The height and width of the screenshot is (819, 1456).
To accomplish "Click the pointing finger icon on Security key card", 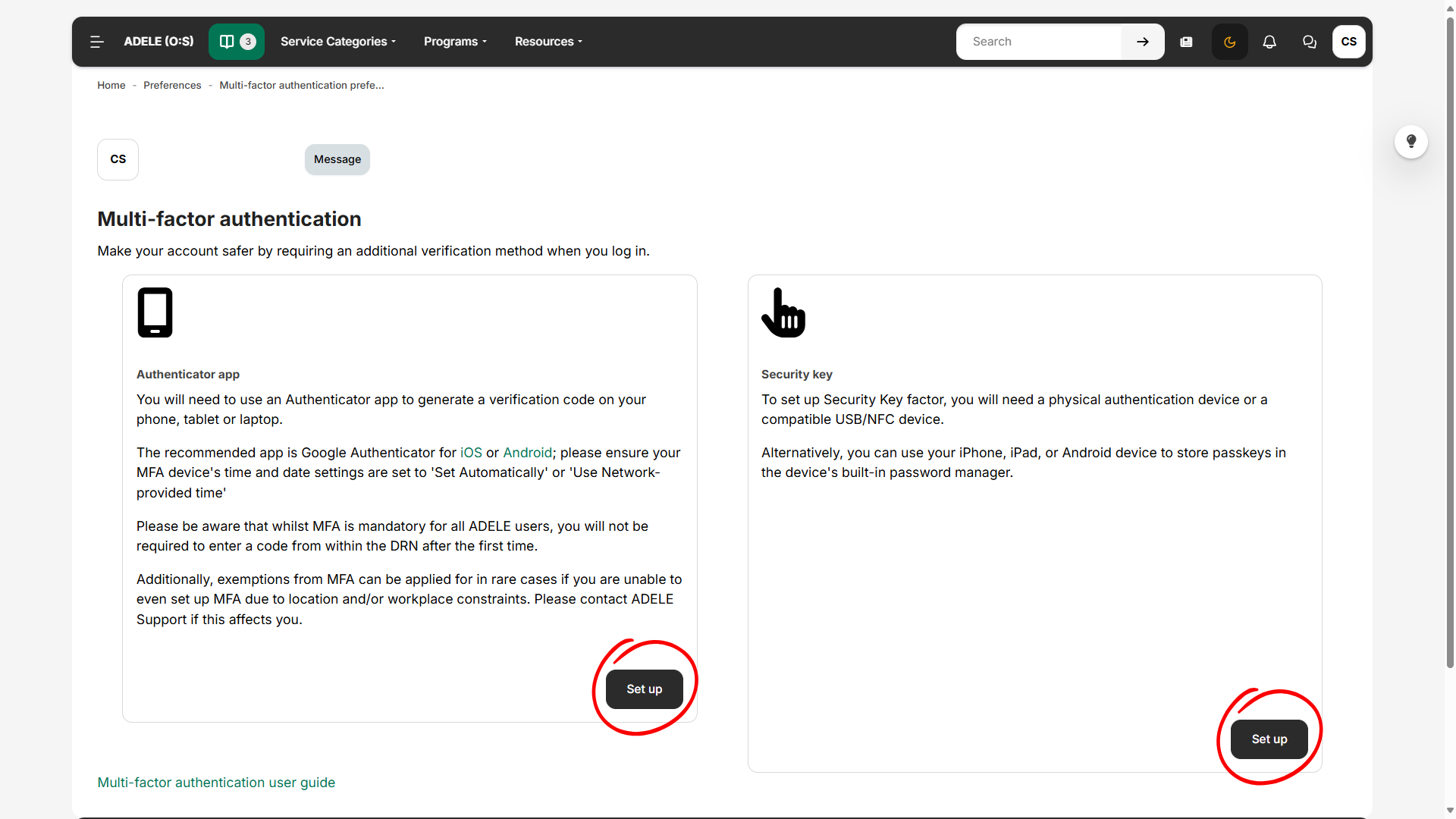I will click(783, 312).
